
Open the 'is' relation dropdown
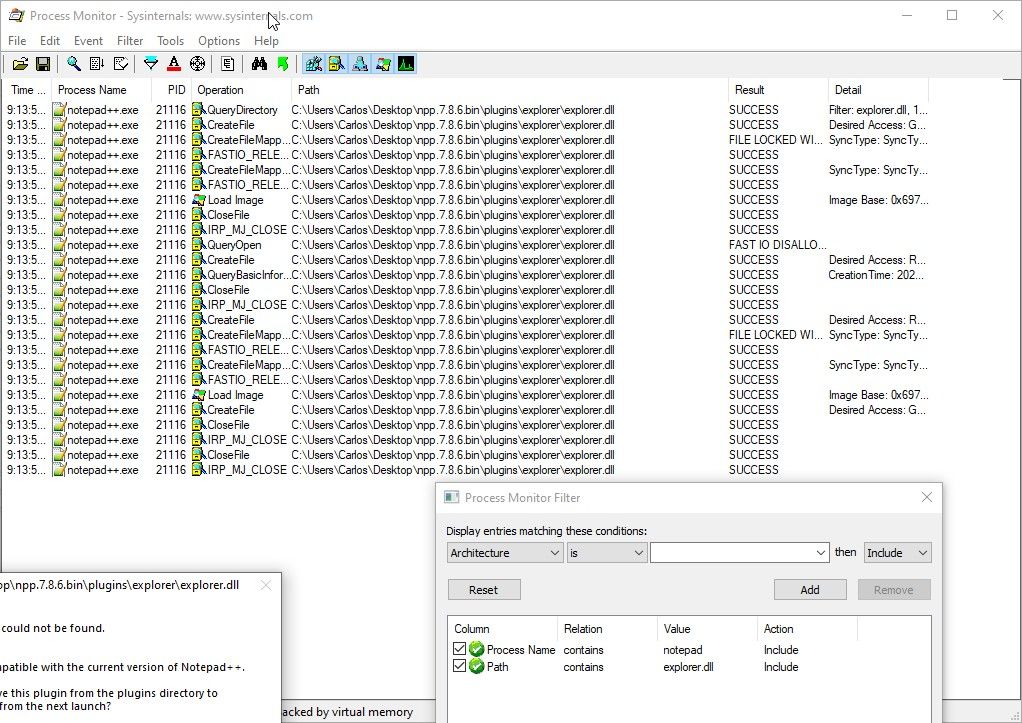tap(607, 553)
